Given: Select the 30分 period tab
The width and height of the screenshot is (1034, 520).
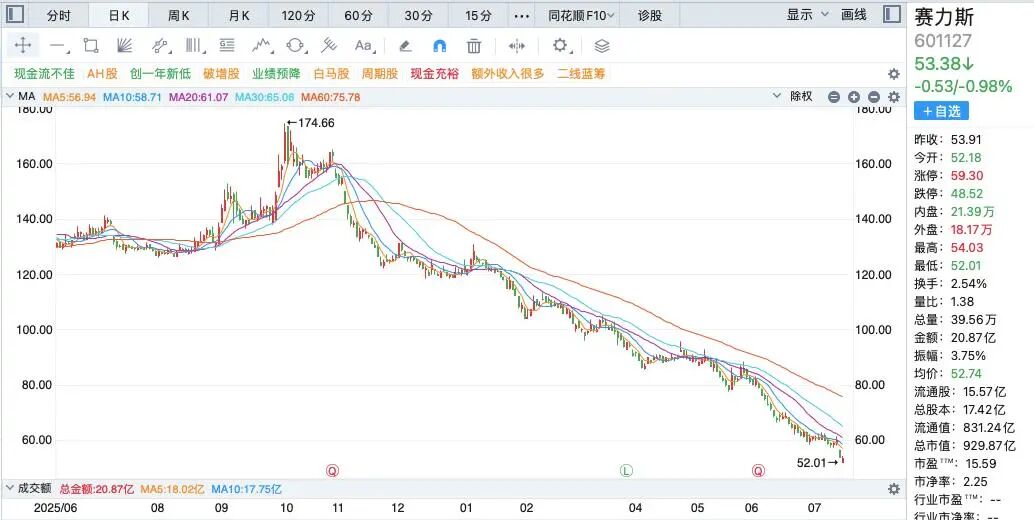Looking at the screenshot, I should [419, 15].
